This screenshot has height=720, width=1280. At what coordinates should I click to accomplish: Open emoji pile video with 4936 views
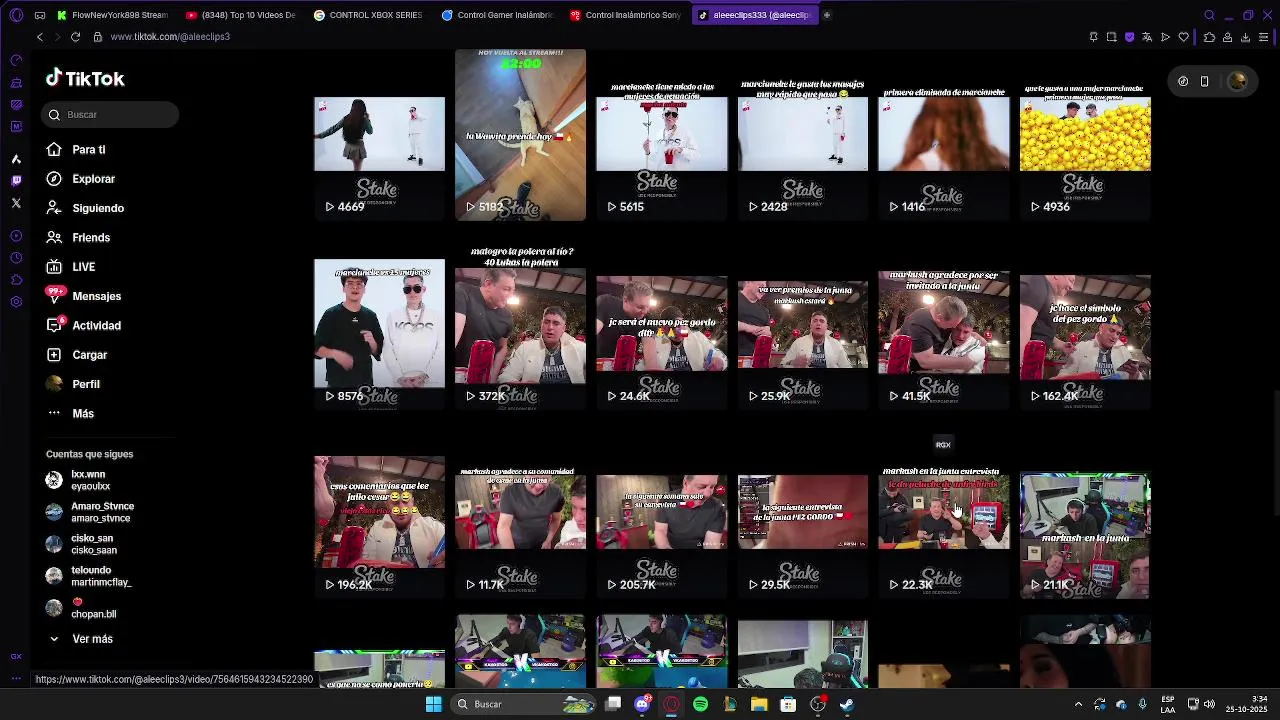click(x=1085, y=135)
